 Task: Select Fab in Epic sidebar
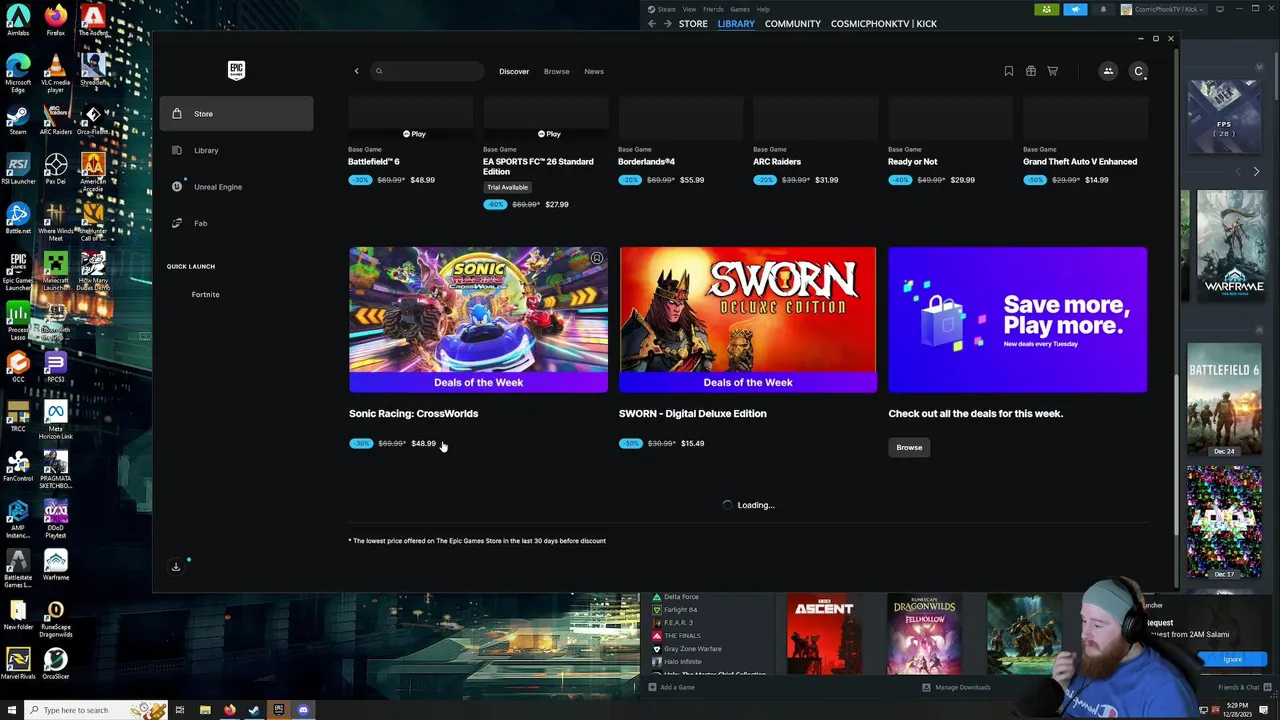[236, 223]
